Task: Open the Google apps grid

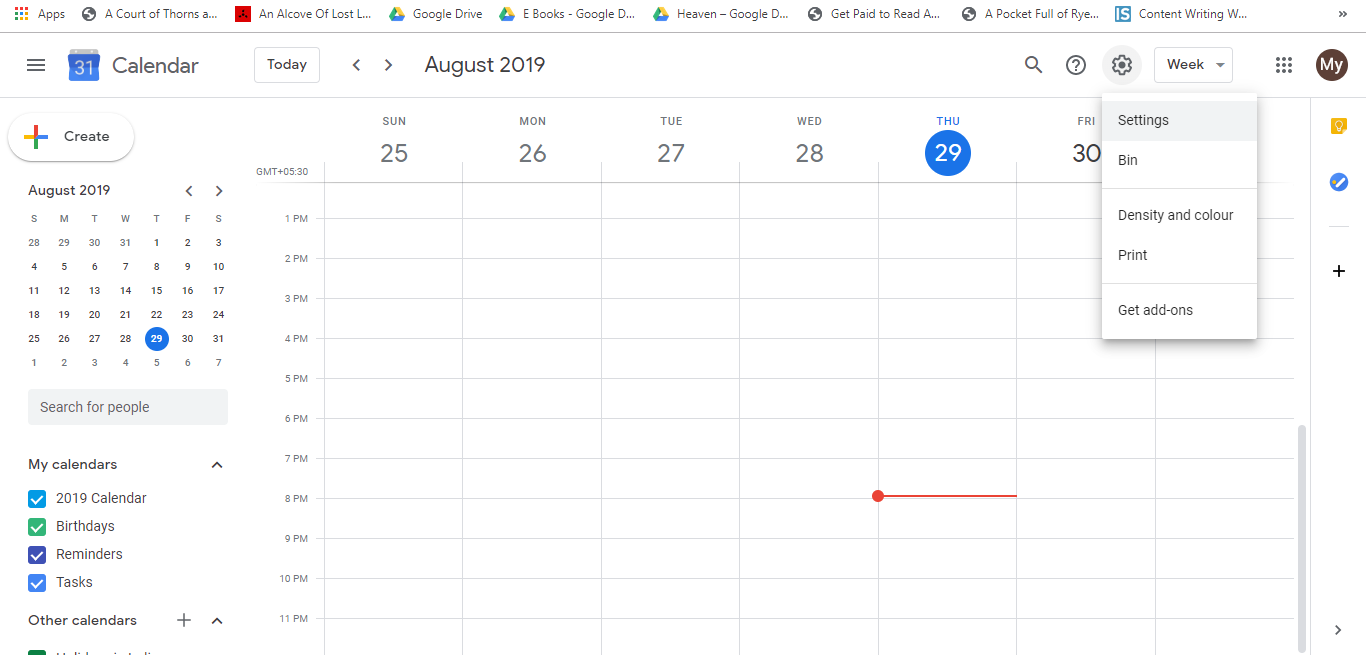Action: click(1284, 65)
